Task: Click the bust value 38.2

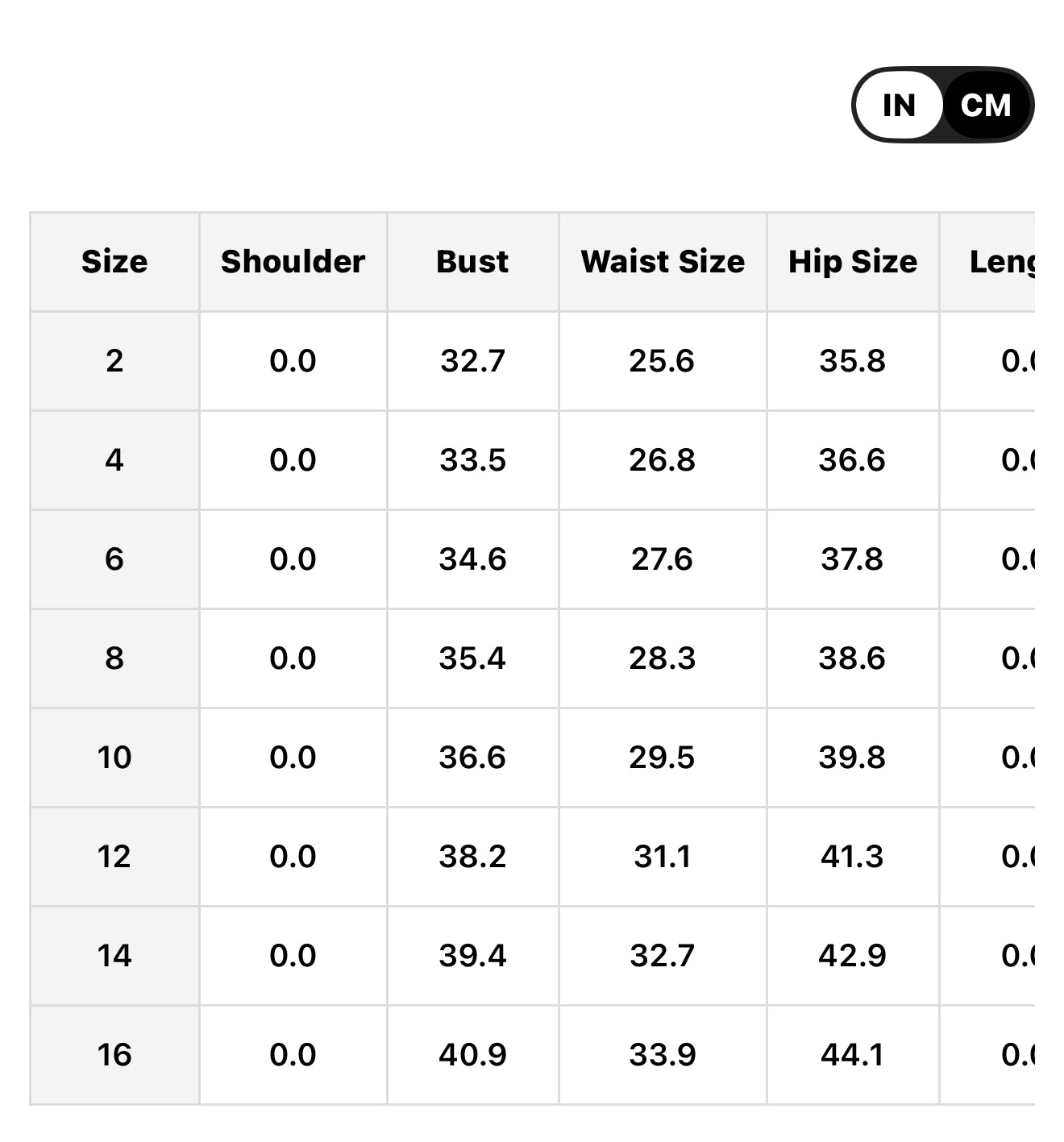Action: [x=472, y=857]
